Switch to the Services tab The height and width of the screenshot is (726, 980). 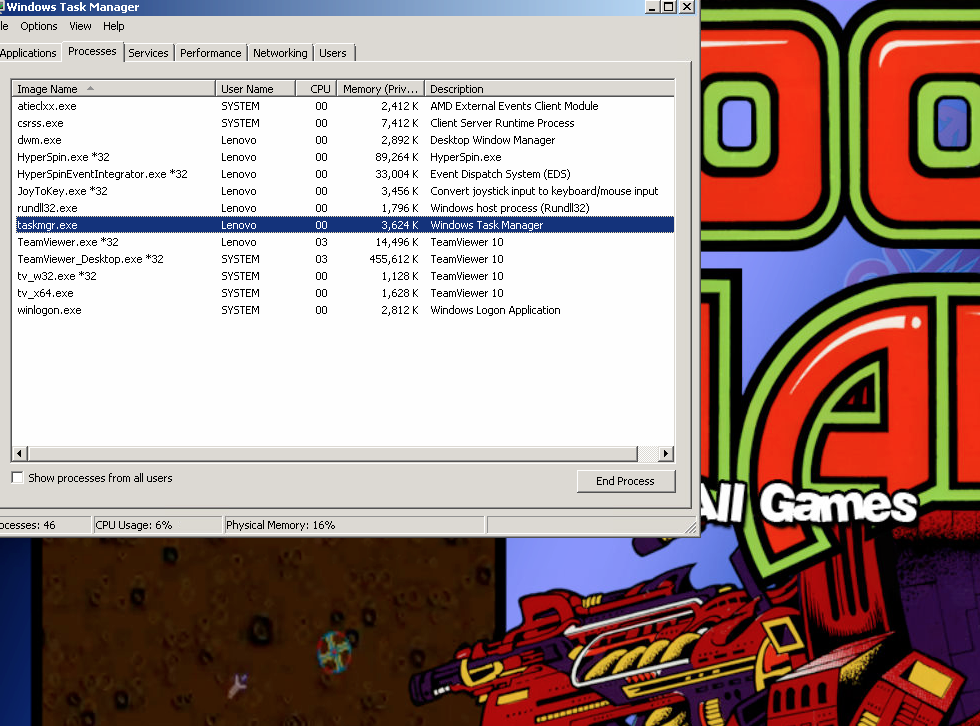click(148, 53)
